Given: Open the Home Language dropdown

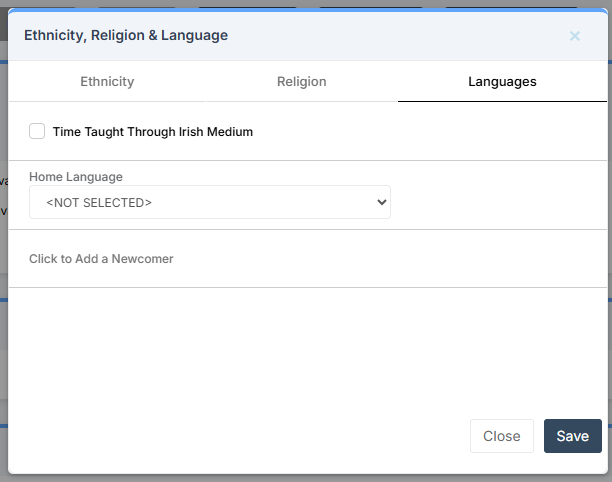Looking at the screenshot, I should coord(210,202).
